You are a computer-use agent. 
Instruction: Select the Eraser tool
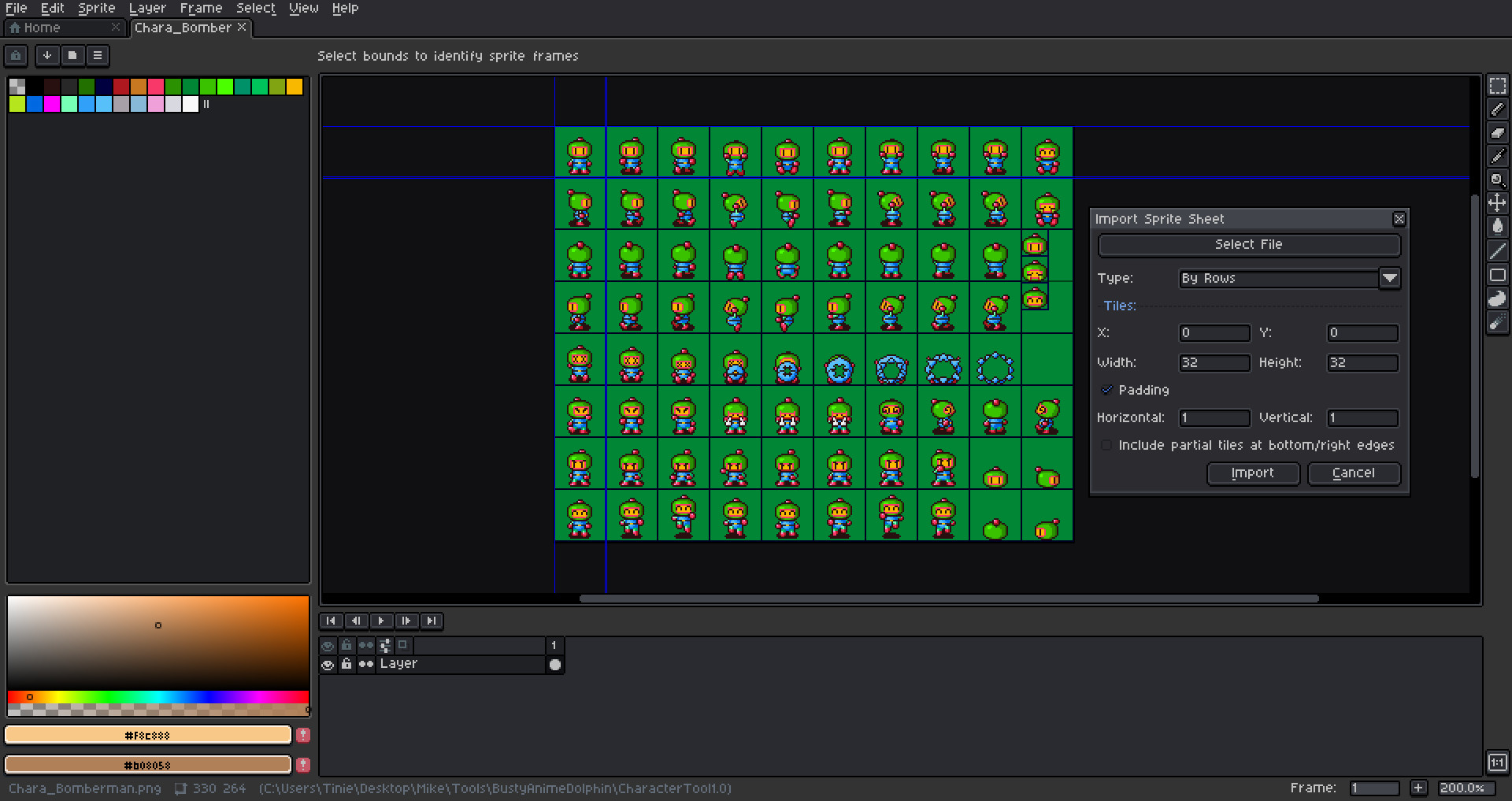coord(1497,132)
